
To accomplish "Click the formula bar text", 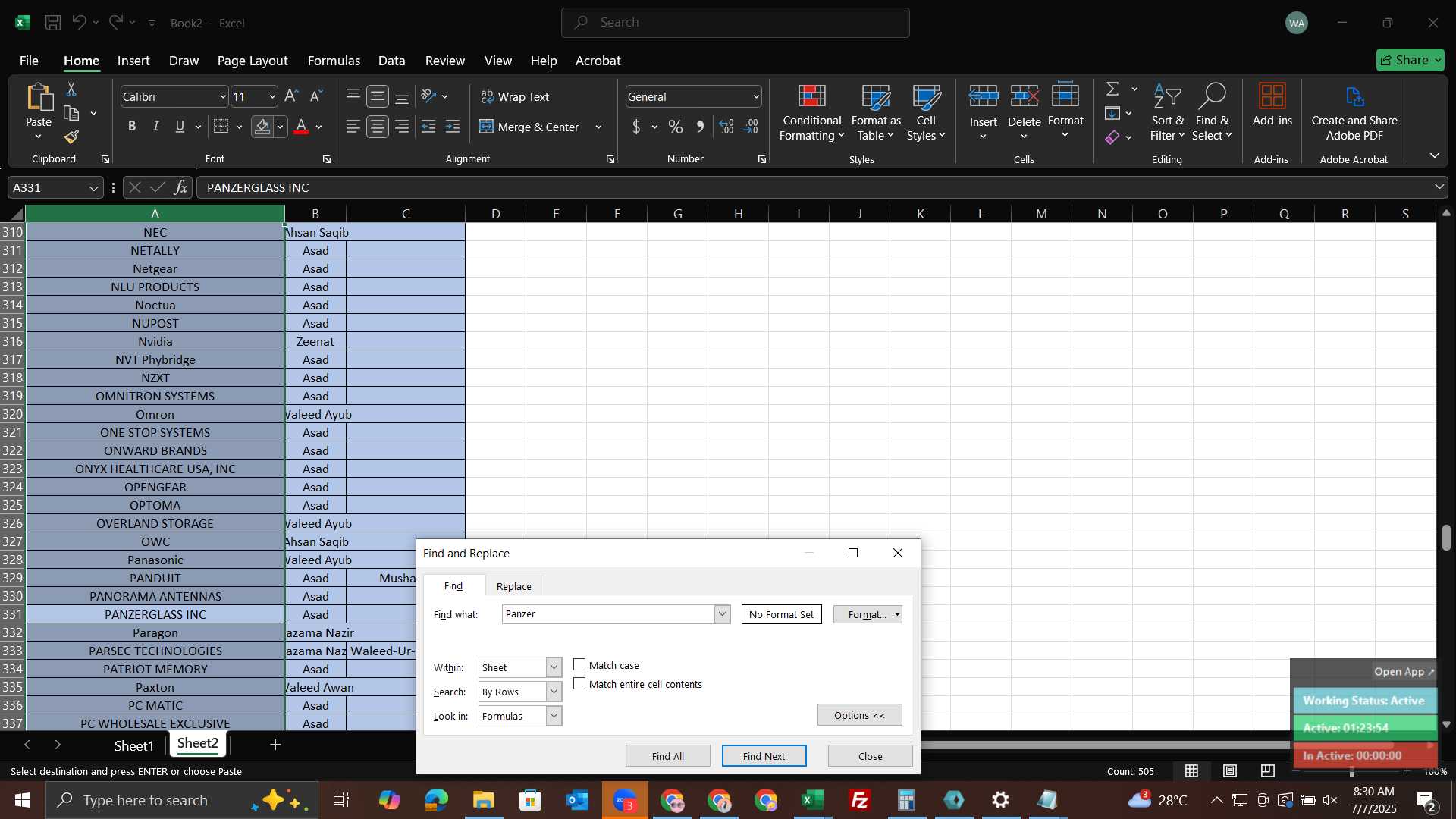I will pyautogui.click(x=258, y=188).
